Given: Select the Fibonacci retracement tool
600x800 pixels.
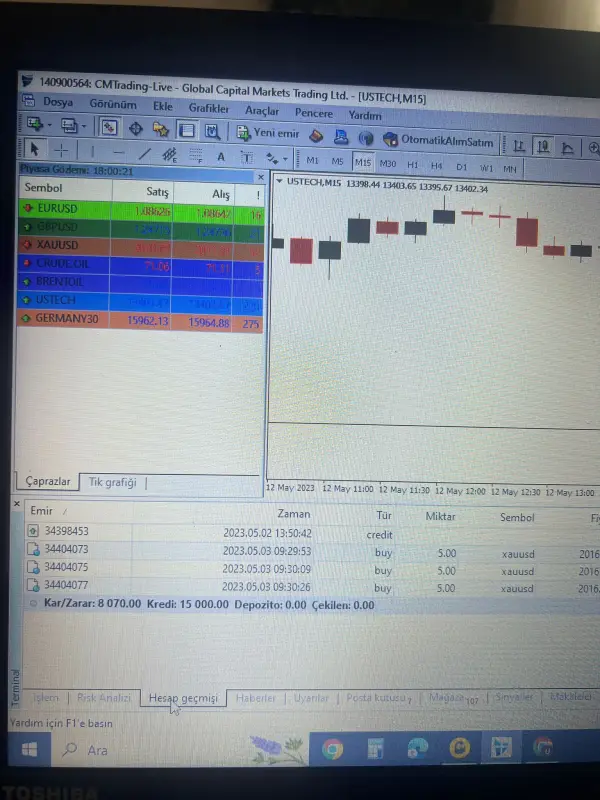Looking at the screenshot, I should pyautogui.click(x=196, y=156).
